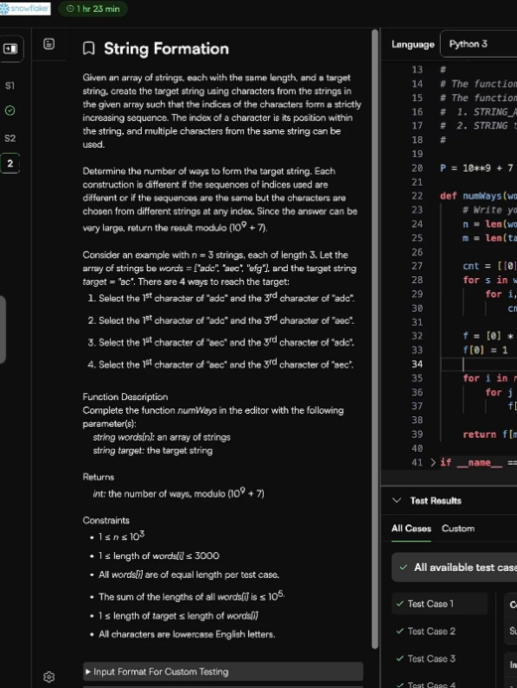Open settings gear at bottom left
517x688 pixels.
pos(49,677)
